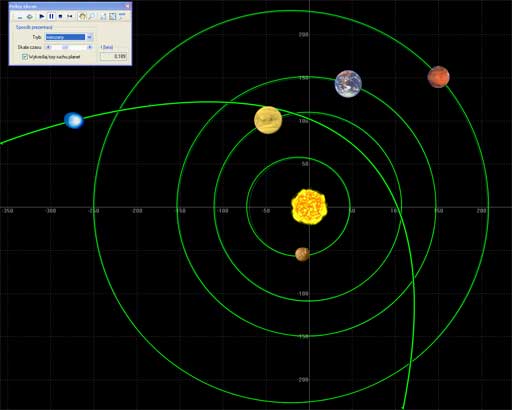Click the Sun at the center
This screenshot has width=512, height=410.
pos(309,207)
